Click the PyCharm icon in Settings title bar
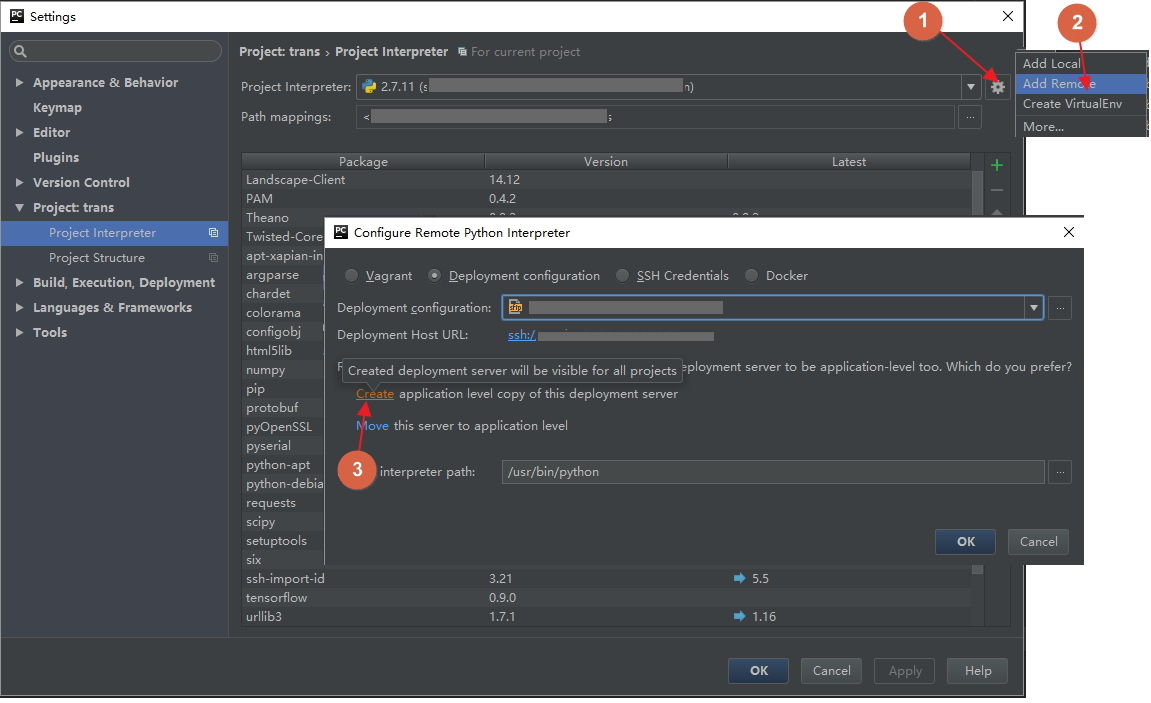 (x=16, y=16)
